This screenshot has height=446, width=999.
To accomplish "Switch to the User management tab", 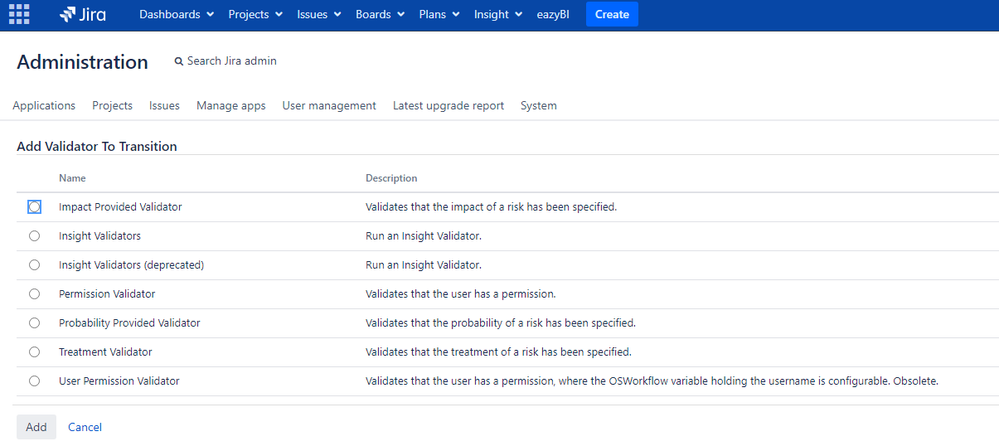I will click(x=329, y=106).
